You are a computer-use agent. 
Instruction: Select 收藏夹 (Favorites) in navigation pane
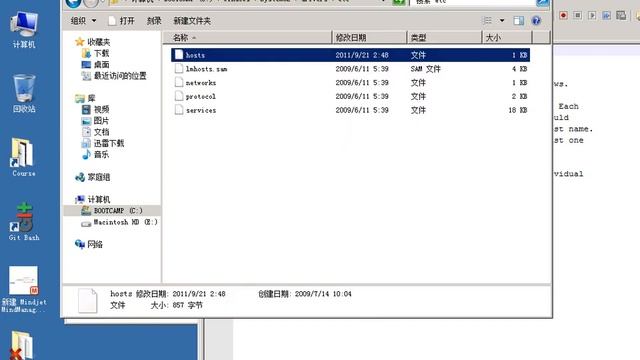tap(93, 42)
